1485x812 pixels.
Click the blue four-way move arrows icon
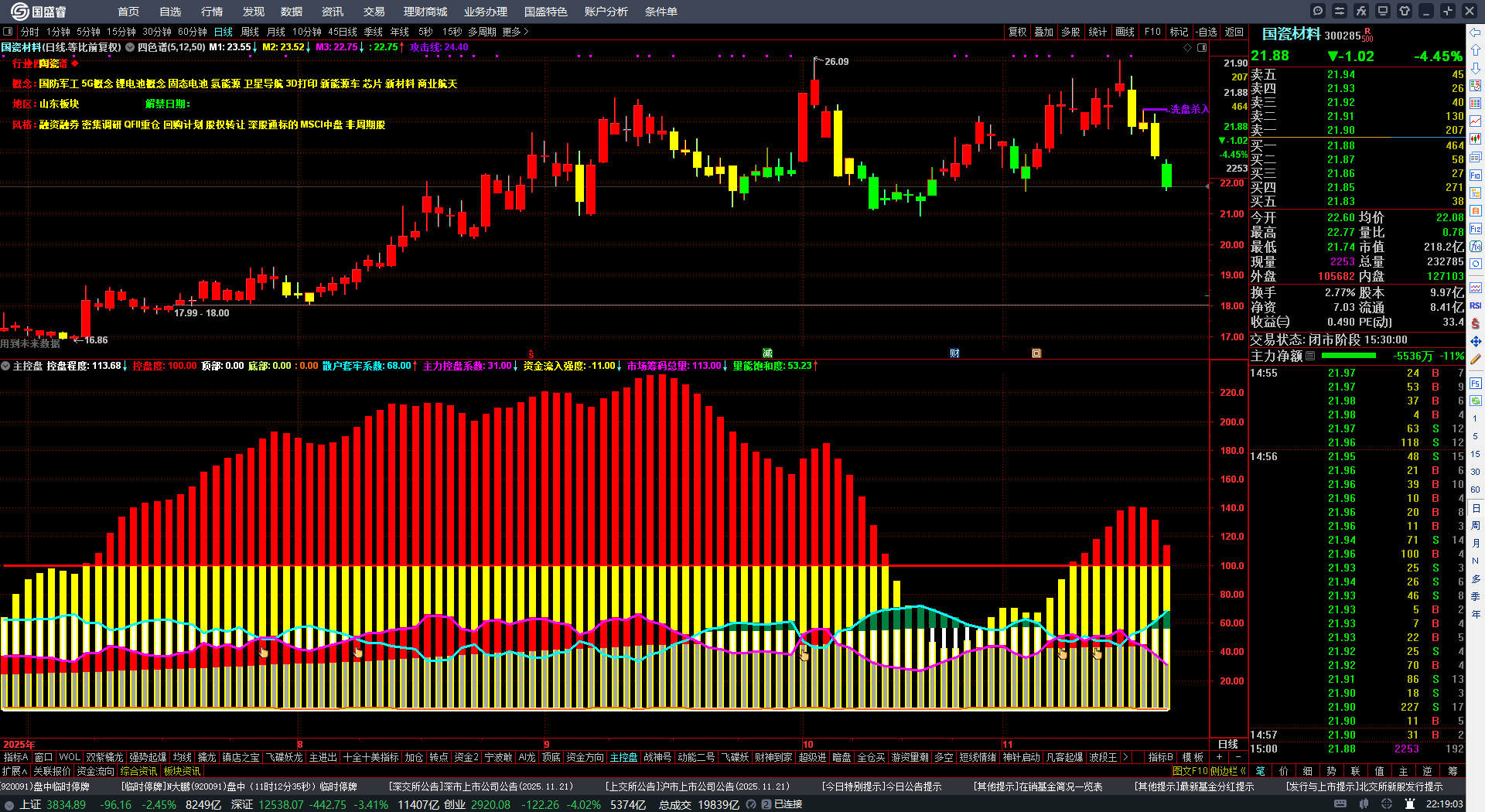[x=1476, y=341]
